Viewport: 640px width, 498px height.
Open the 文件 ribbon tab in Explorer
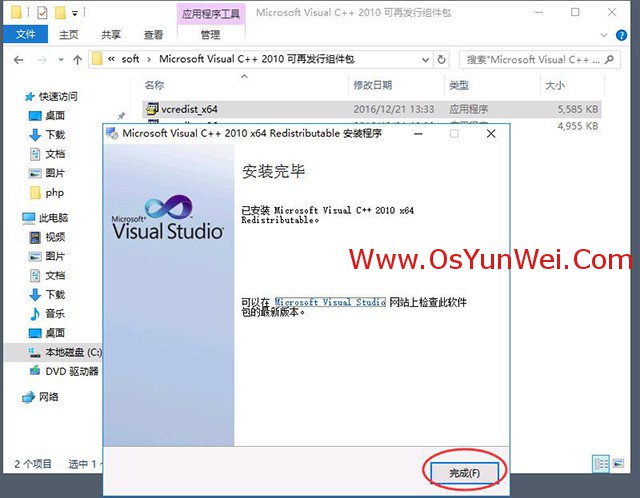point(25,34)
